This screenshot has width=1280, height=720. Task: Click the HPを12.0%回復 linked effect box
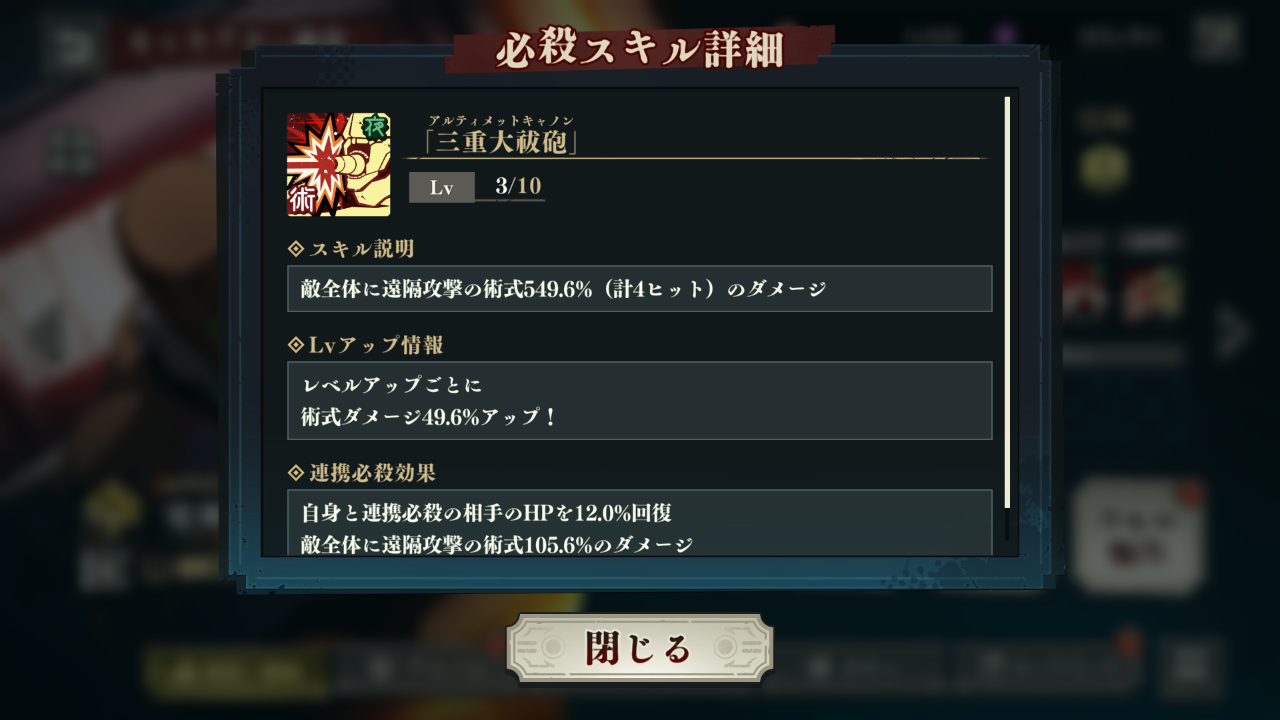pos(639,523)
